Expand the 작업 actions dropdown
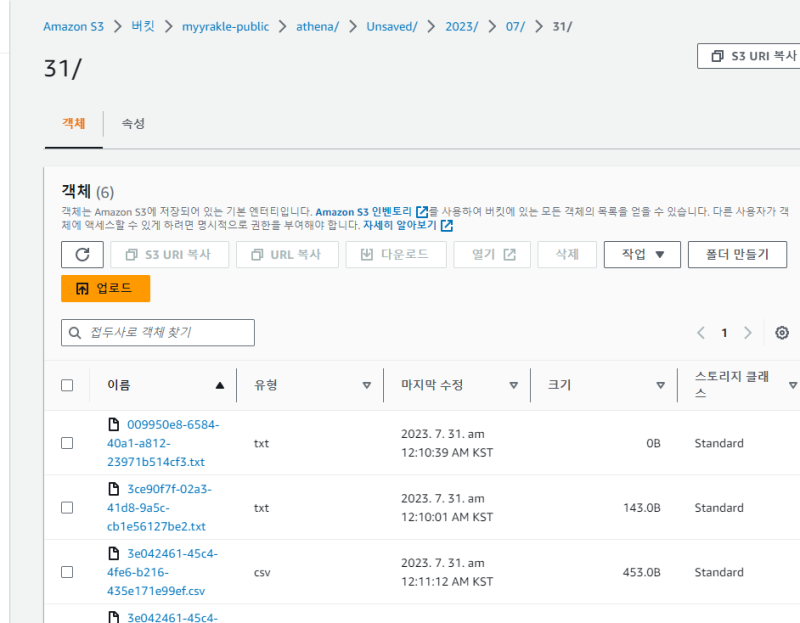800x623 pixels. [642, 254]
